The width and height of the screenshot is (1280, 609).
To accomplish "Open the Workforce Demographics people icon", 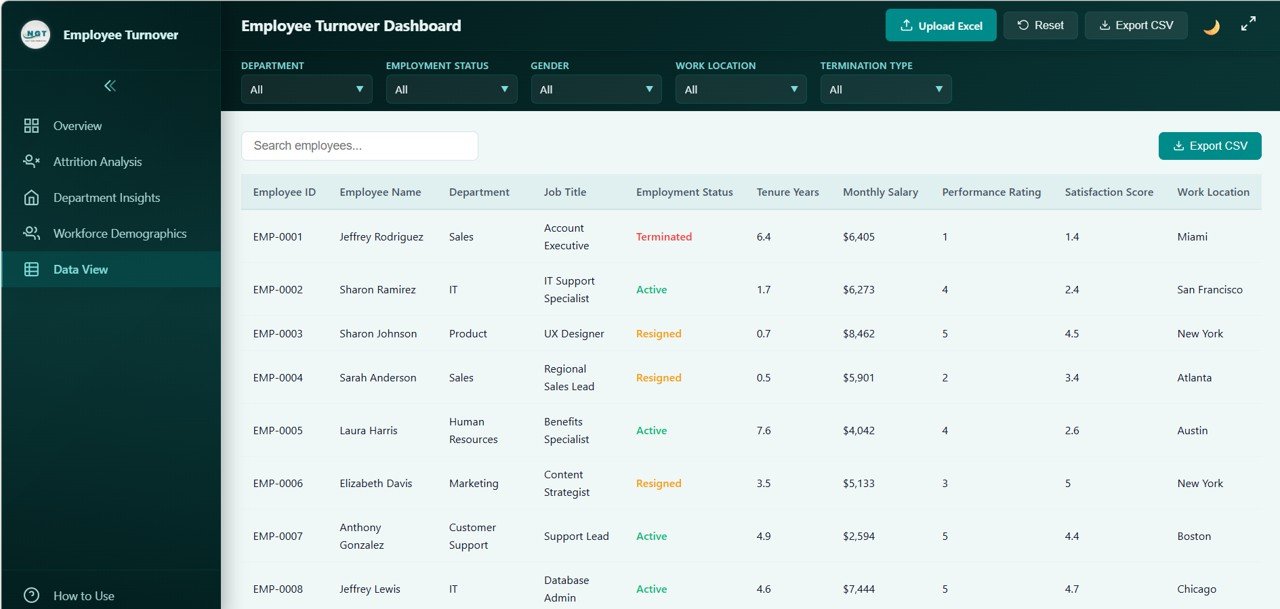I will pos(32,233).
